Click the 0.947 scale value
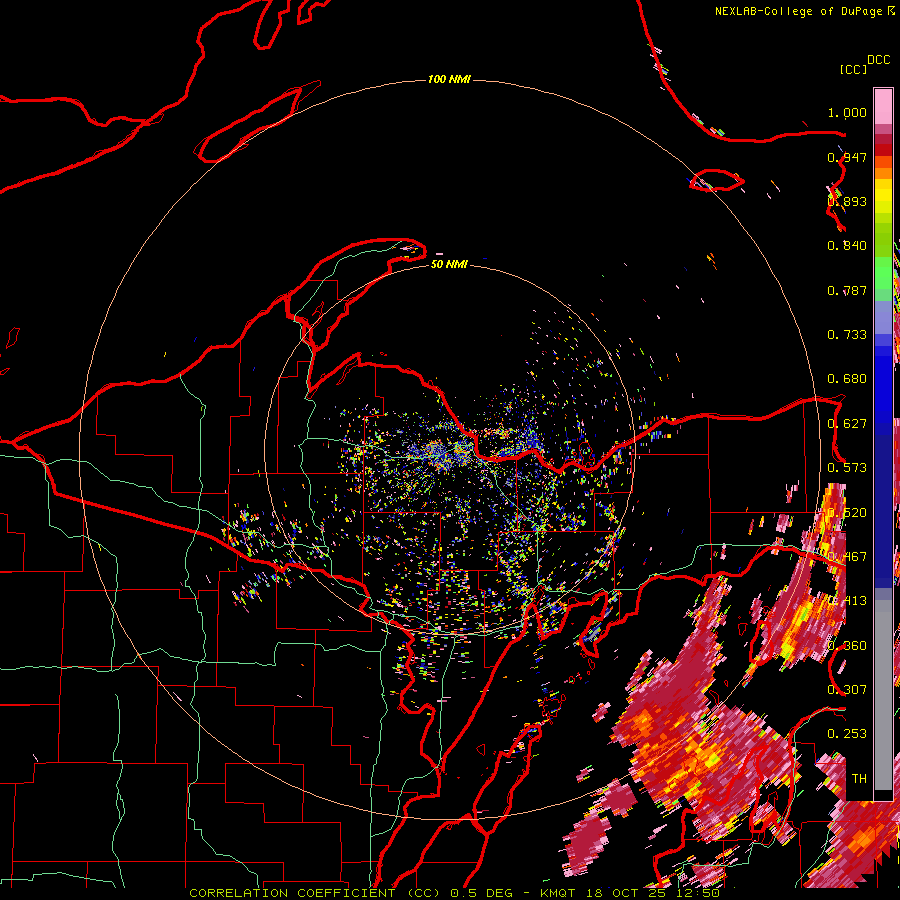The width and height of the screenshot is (900, 900). coord(847,157)
